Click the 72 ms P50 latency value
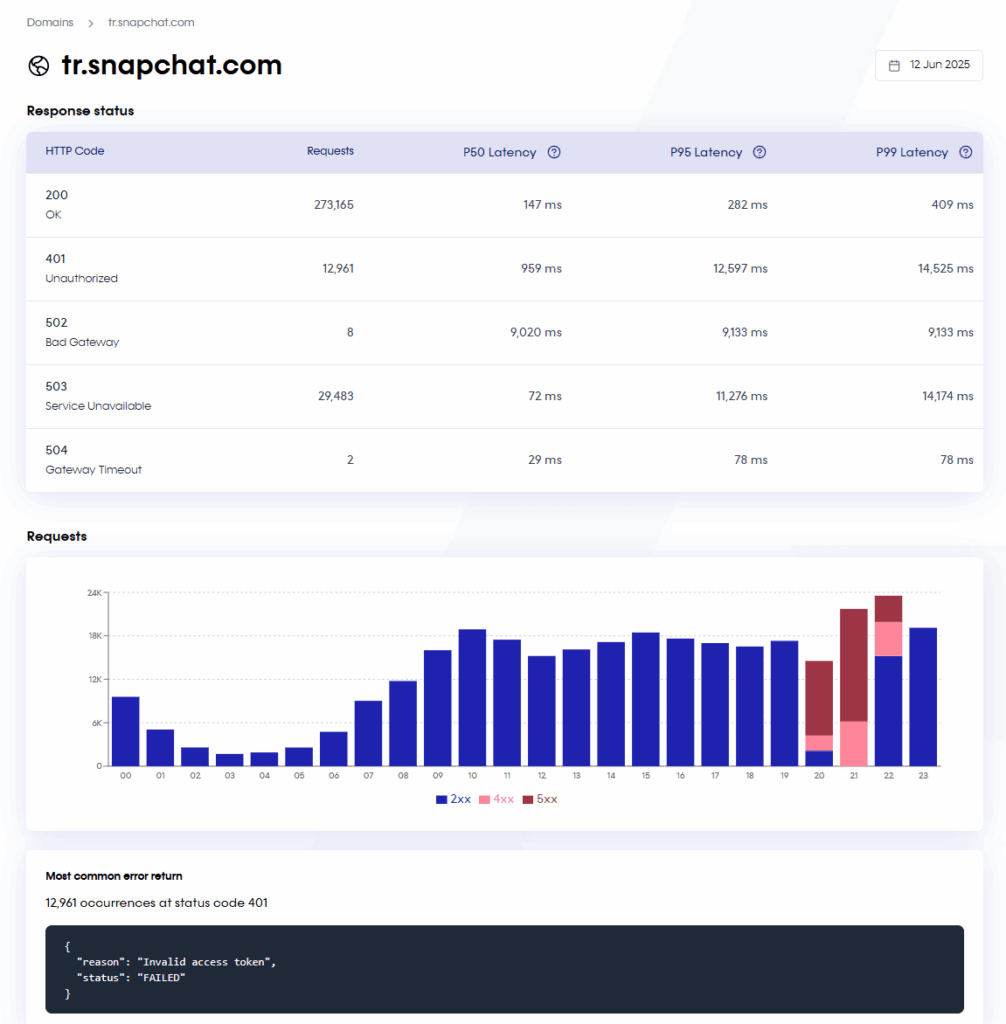 [x=545, y=396]
